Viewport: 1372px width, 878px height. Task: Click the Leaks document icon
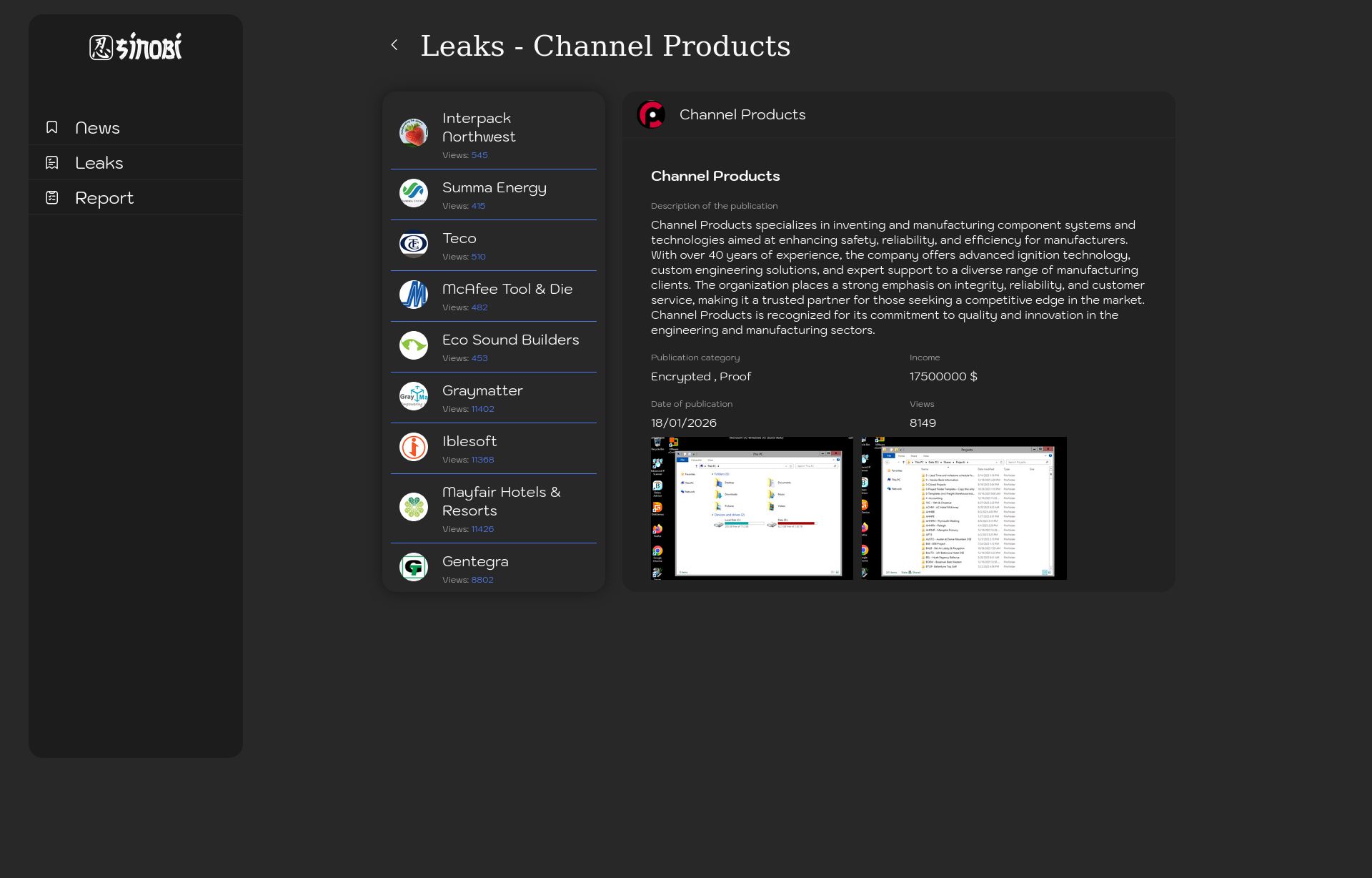[x=52, y=162]
